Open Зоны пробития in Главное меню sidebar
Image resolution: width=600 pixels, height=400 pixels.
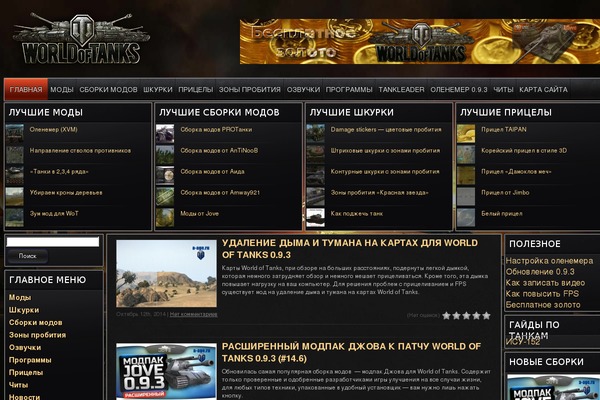pos(38,335)
